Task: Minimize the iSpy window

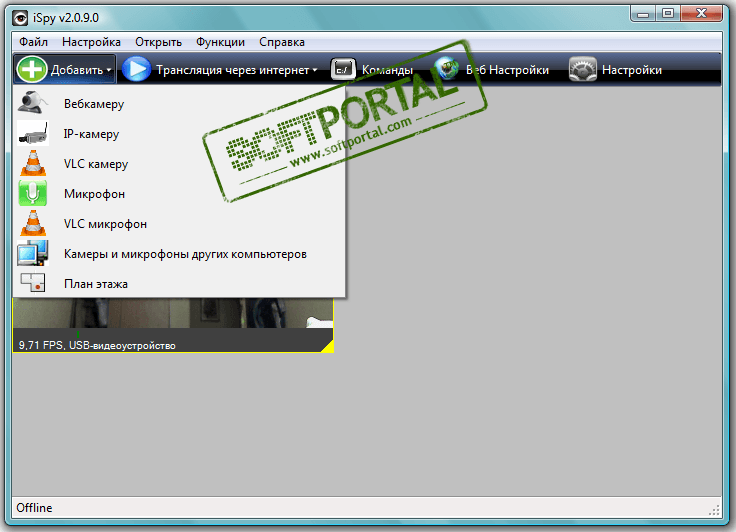Action: coord(643,14)
